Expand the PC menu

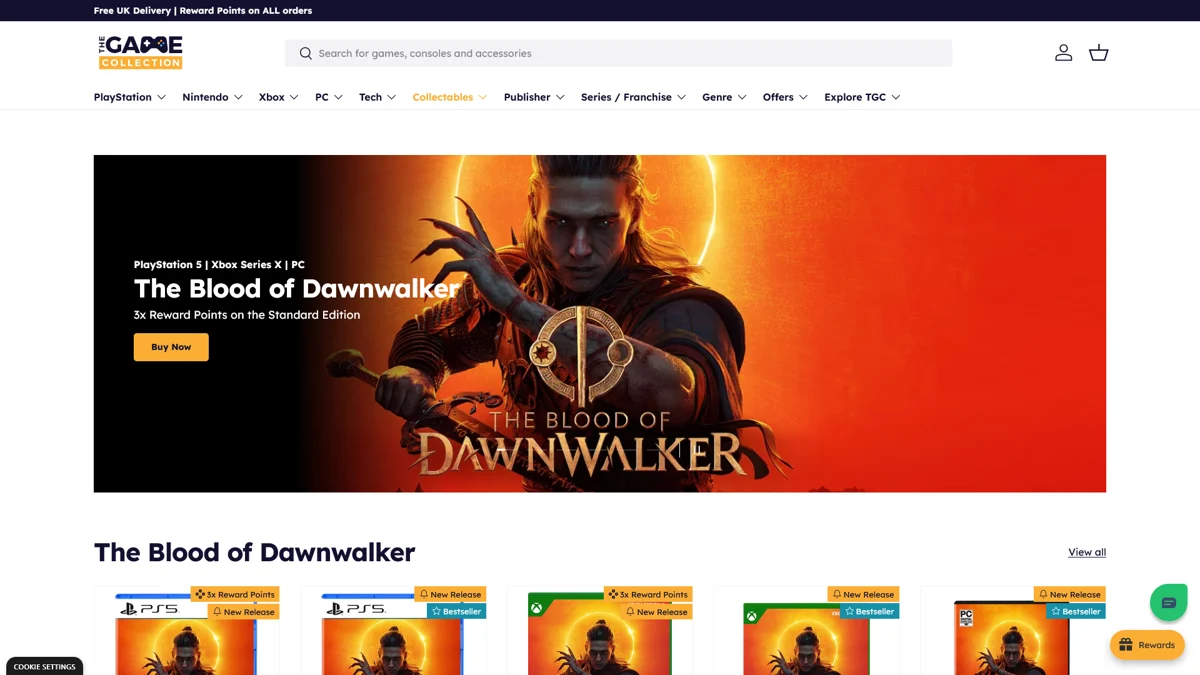coord(329,97)
